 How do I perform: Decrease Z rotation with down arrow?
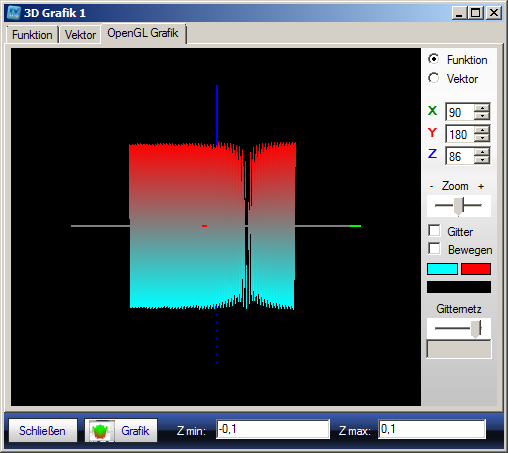[482, 160]
